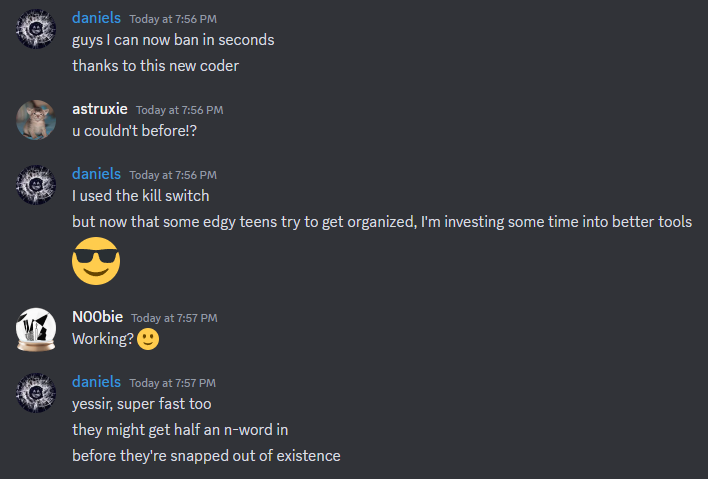Open the astruxie username profile

pos(100,109)
